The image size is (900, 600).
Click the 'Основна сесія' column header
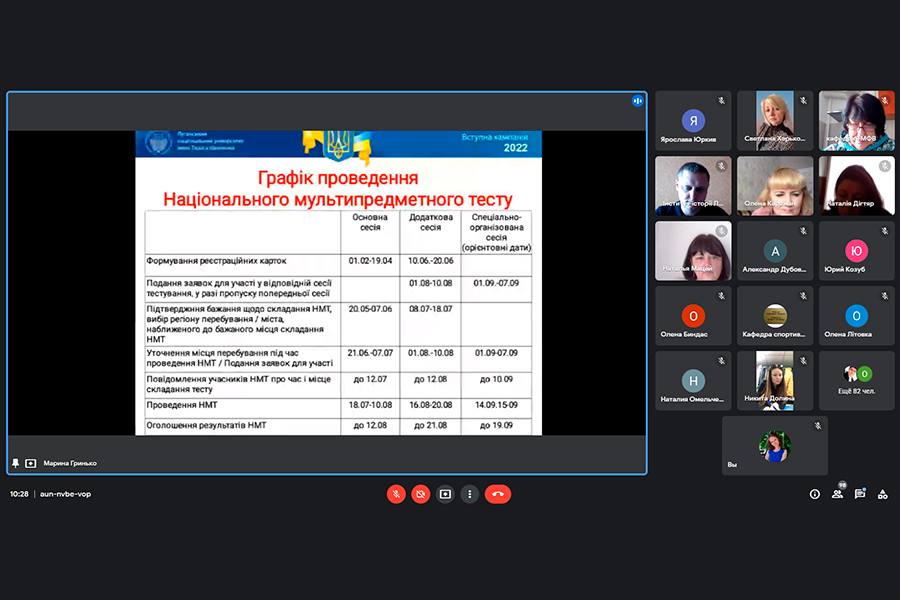(370, 222)
